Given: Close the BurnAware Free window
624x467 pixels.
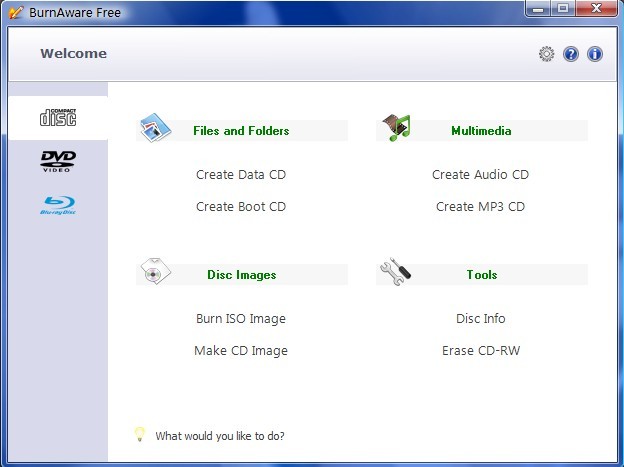Looking at the screenshot, I should [596, 8].
